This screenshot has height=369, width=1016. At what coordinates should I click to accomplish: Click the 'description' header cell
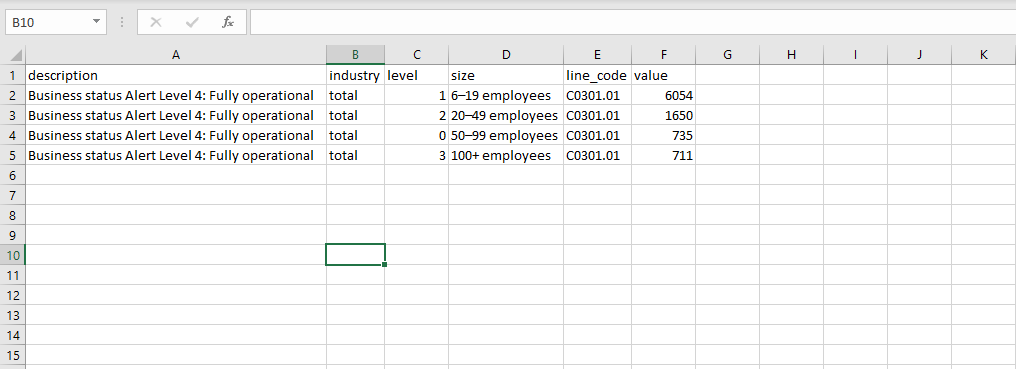(176, 75)
